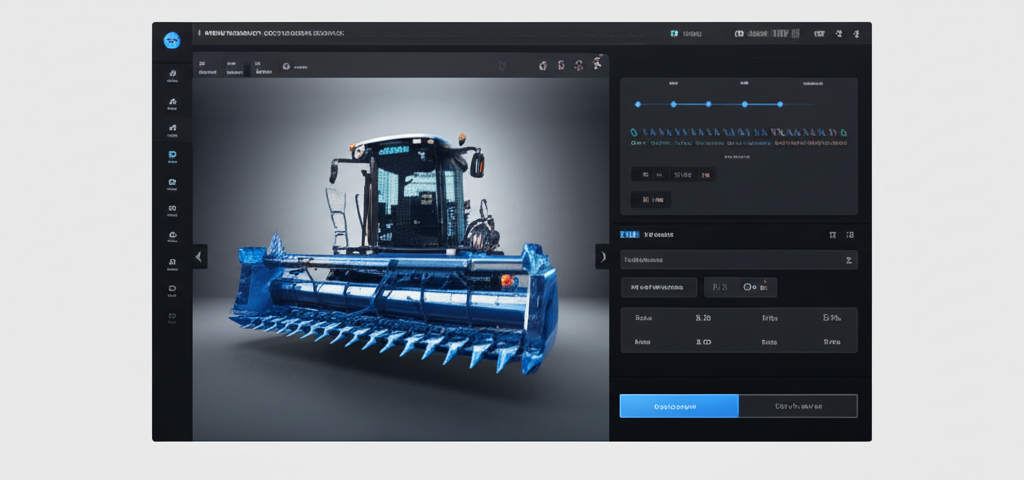1024x480 pixels.
Task: Click third of four icons at viewport toolbar right
Action: coord(579,65)
